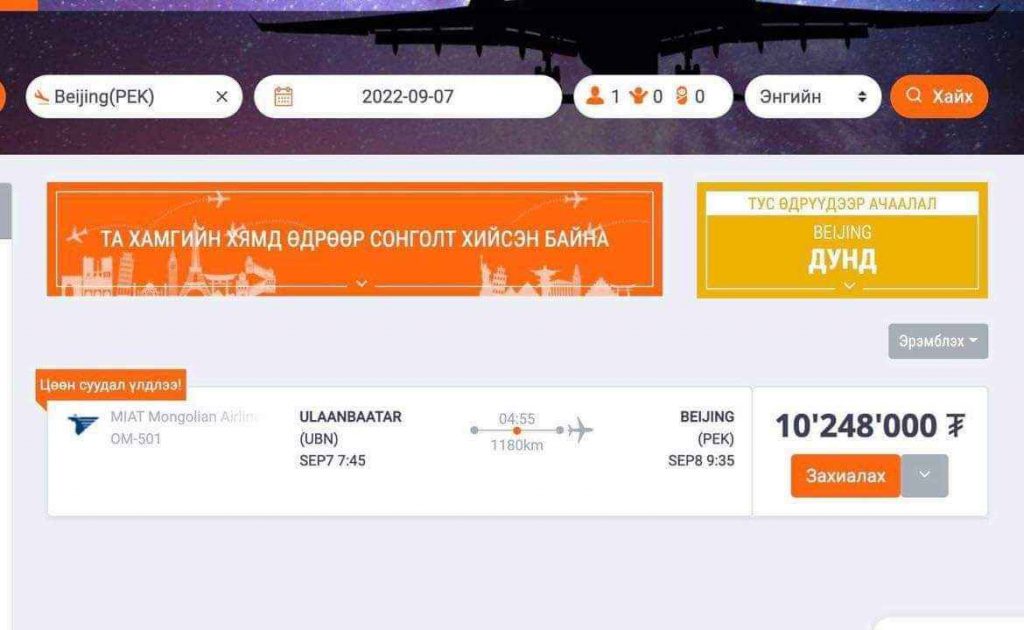This screenshot has width=1024, height=630.
Task: Click the adult passenger icon
Action: coord(595,96)
